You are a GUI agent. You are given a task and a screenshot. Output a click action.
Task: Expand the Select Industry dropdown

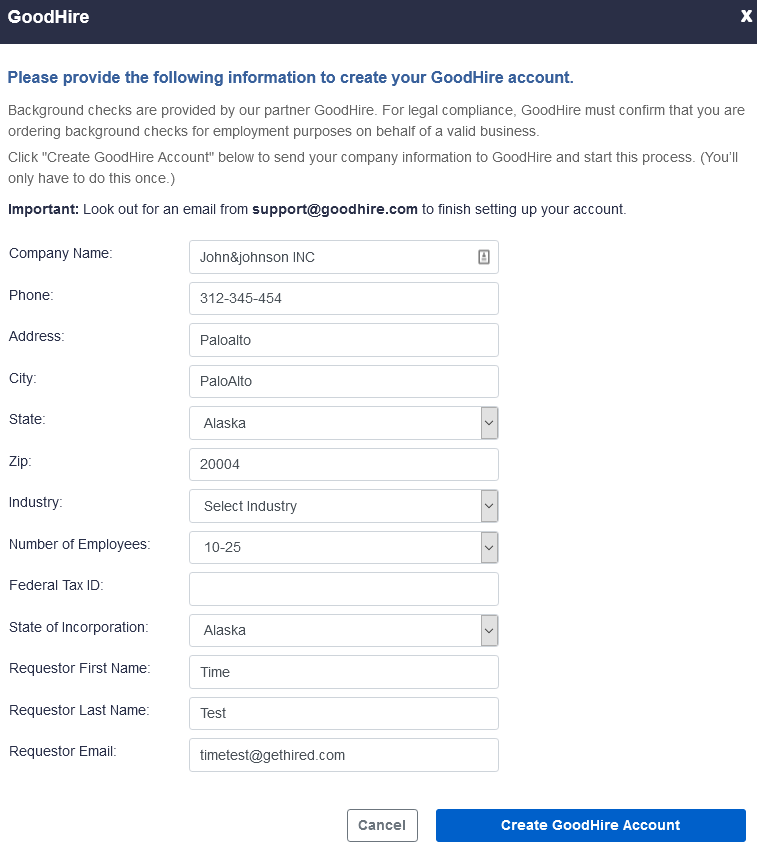[343, 506]
